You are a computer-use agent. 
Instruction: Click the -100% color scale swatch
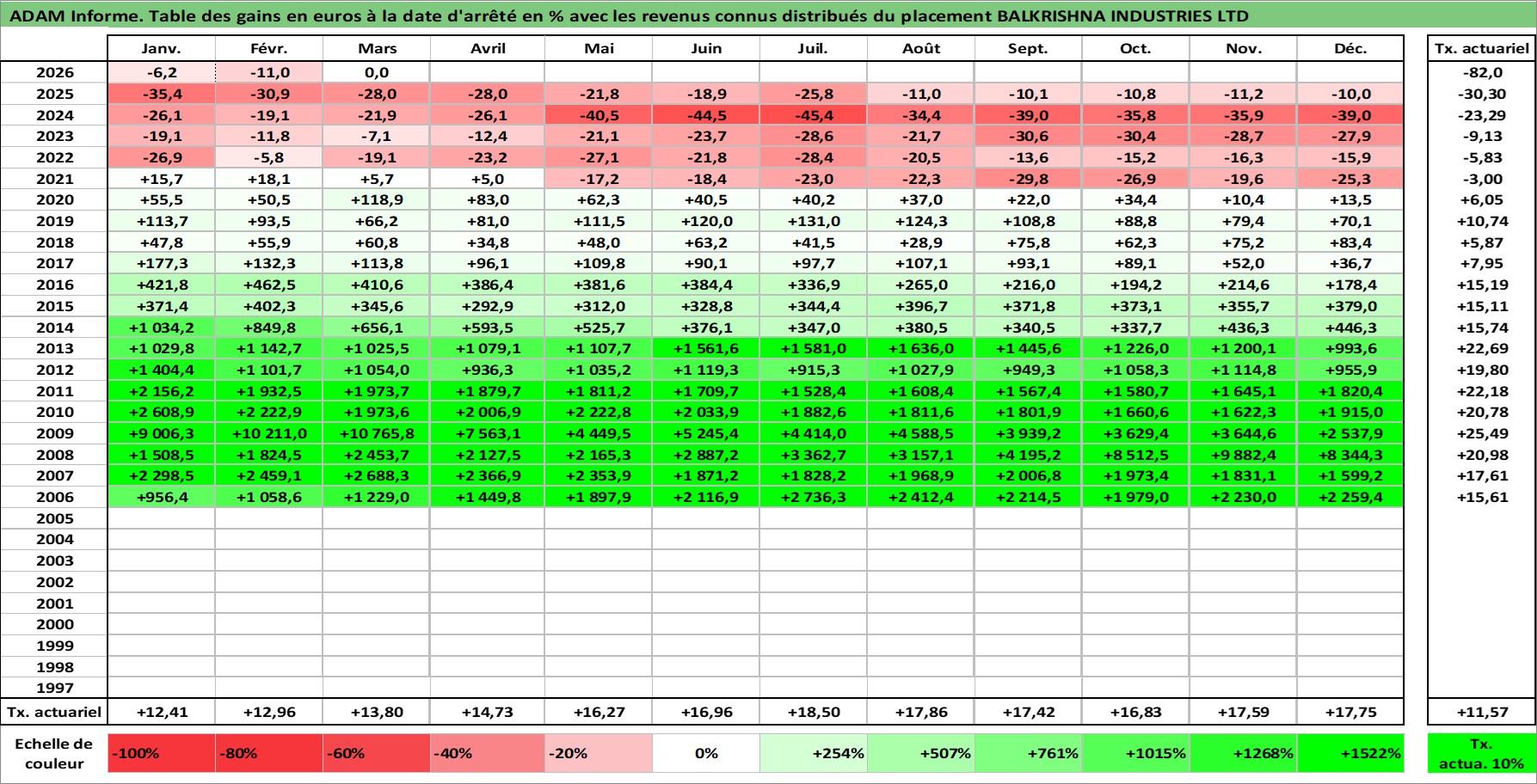coord(162,753)
